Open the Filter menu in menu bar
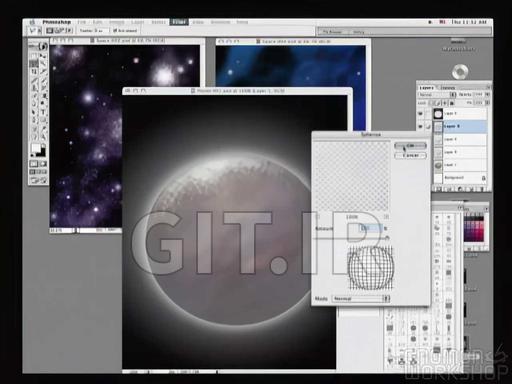This screenshot has height=384, width=512. [x=179, y=22]
